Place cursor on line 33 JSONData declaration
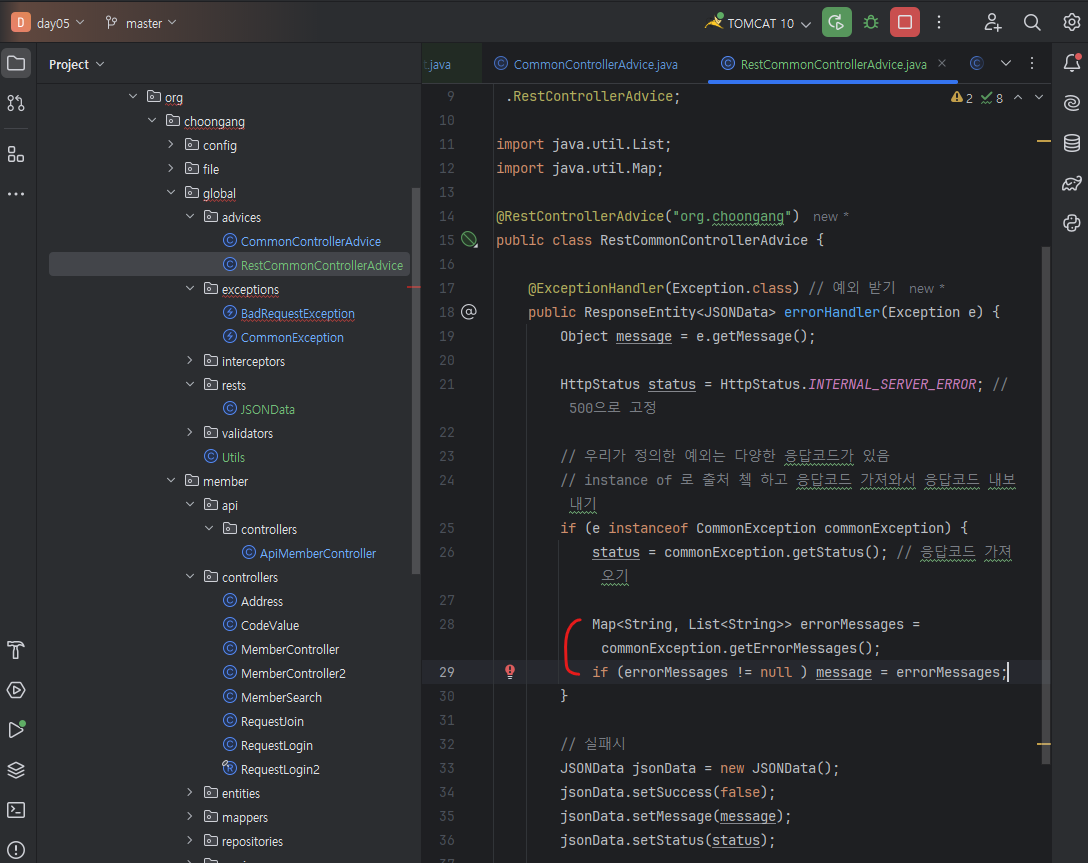This screenshot has width=1088, height=863. 699,768
